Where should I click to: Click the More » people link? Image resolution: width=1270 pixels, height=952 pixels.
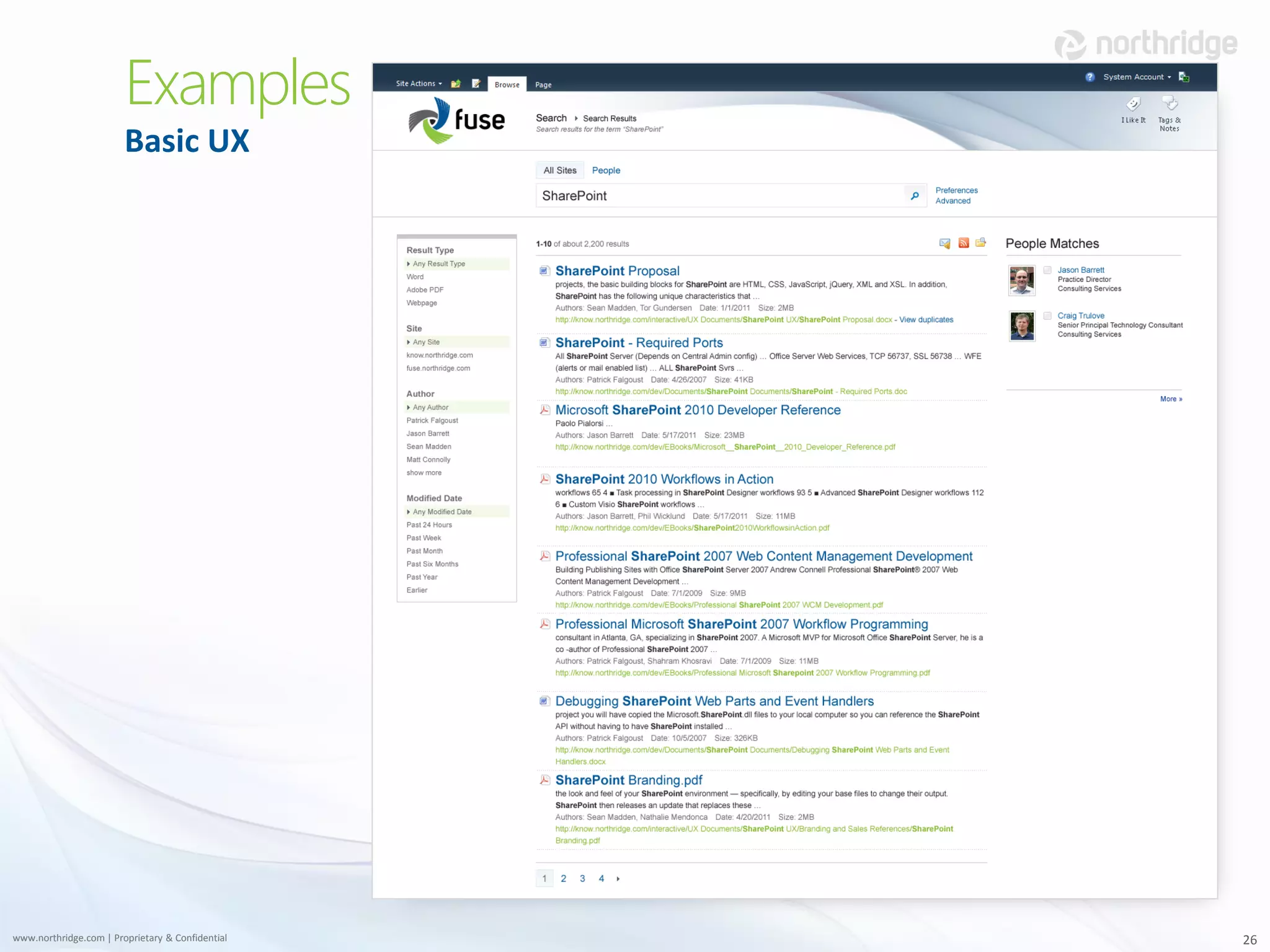[1171, 399]
